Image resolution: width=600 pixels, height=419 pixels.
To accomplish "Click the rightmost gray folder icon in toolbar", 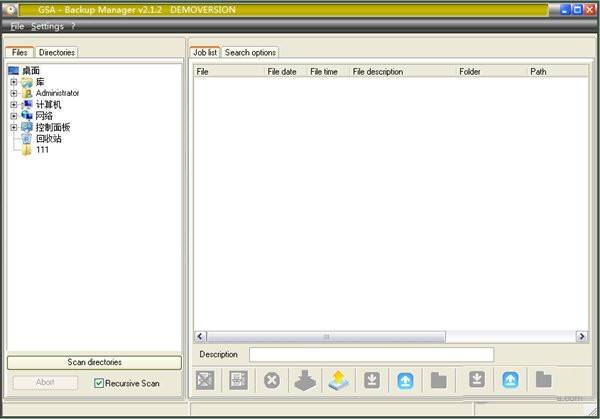I will 543,380.
